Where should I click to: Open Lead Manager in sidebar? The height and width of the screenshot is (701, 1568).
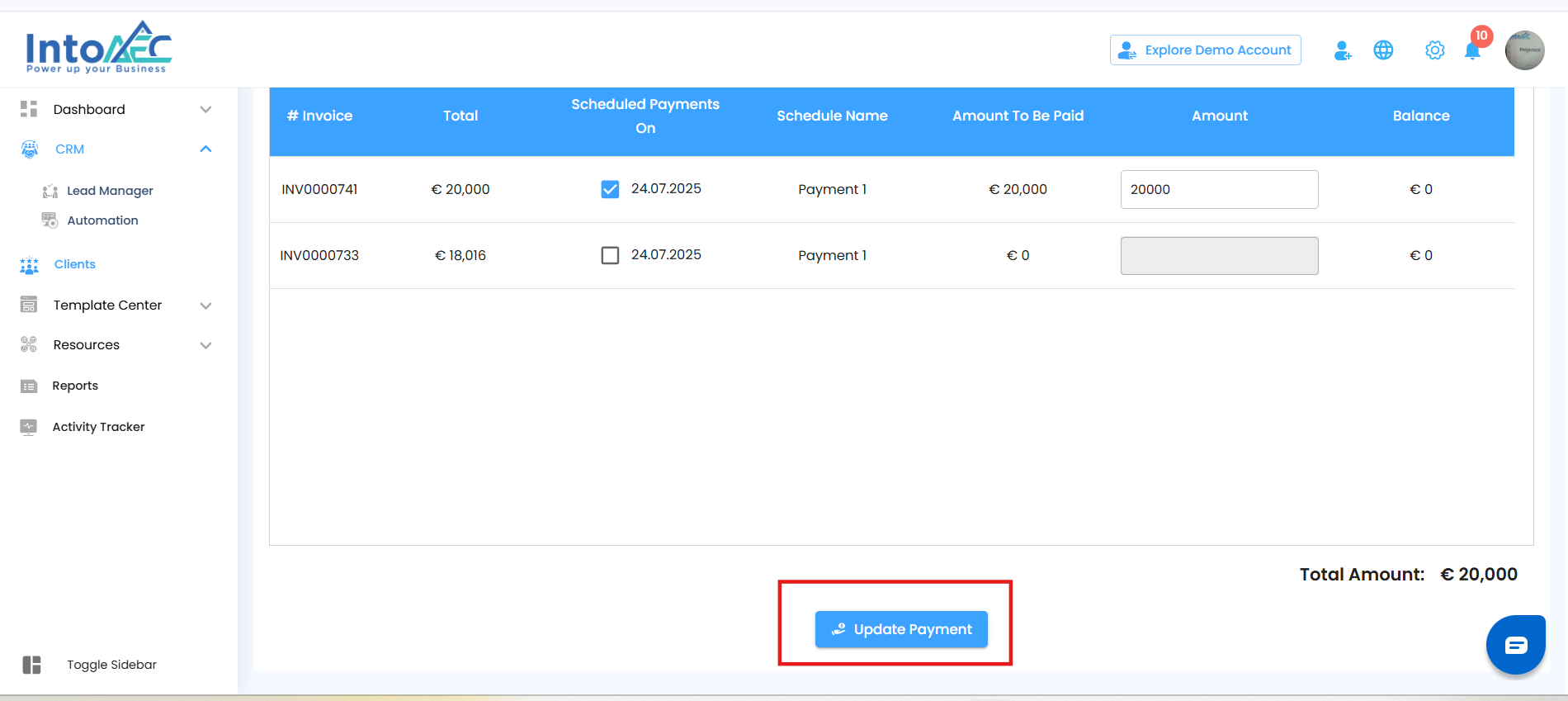click(x=110, y=191)
